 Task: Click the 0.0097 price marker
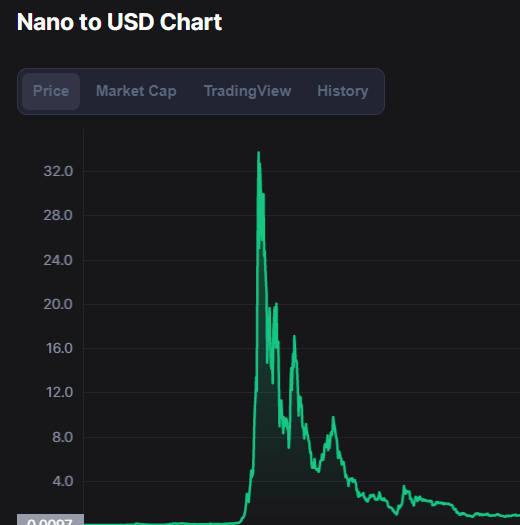tap(50, 520)
